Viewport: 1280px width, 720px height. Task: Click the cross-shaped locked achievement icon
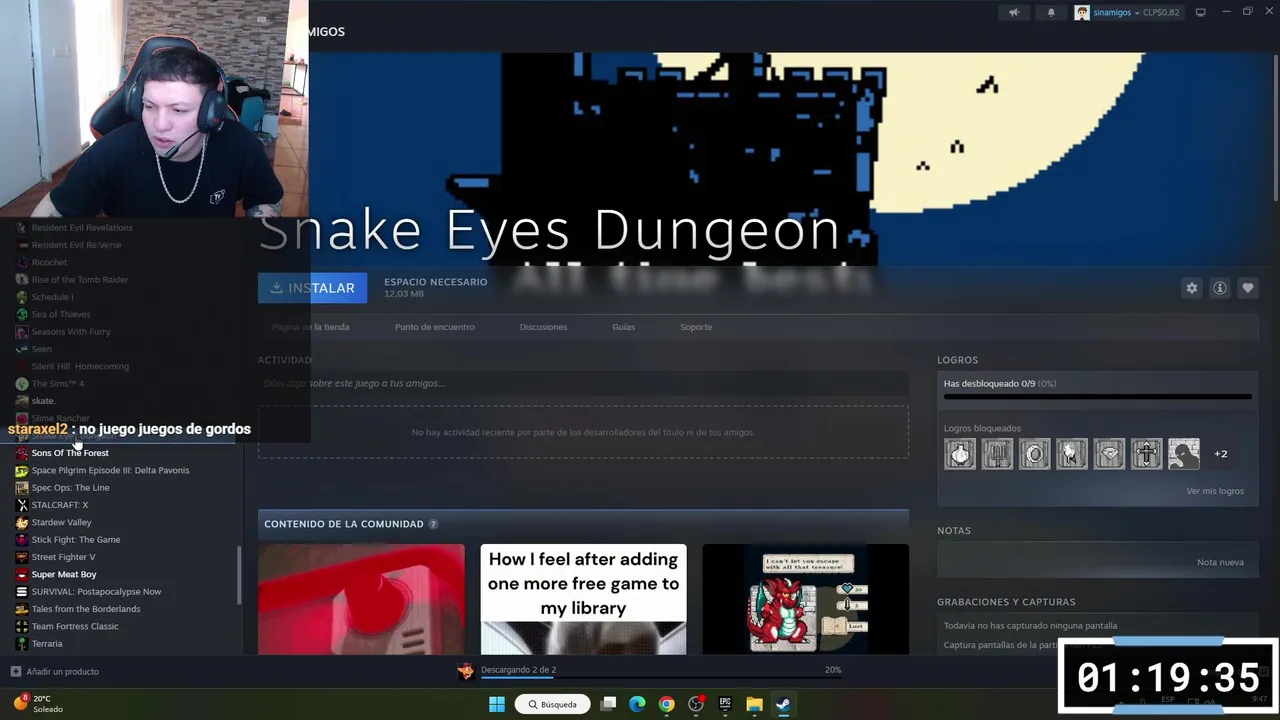click(1146, 454)
